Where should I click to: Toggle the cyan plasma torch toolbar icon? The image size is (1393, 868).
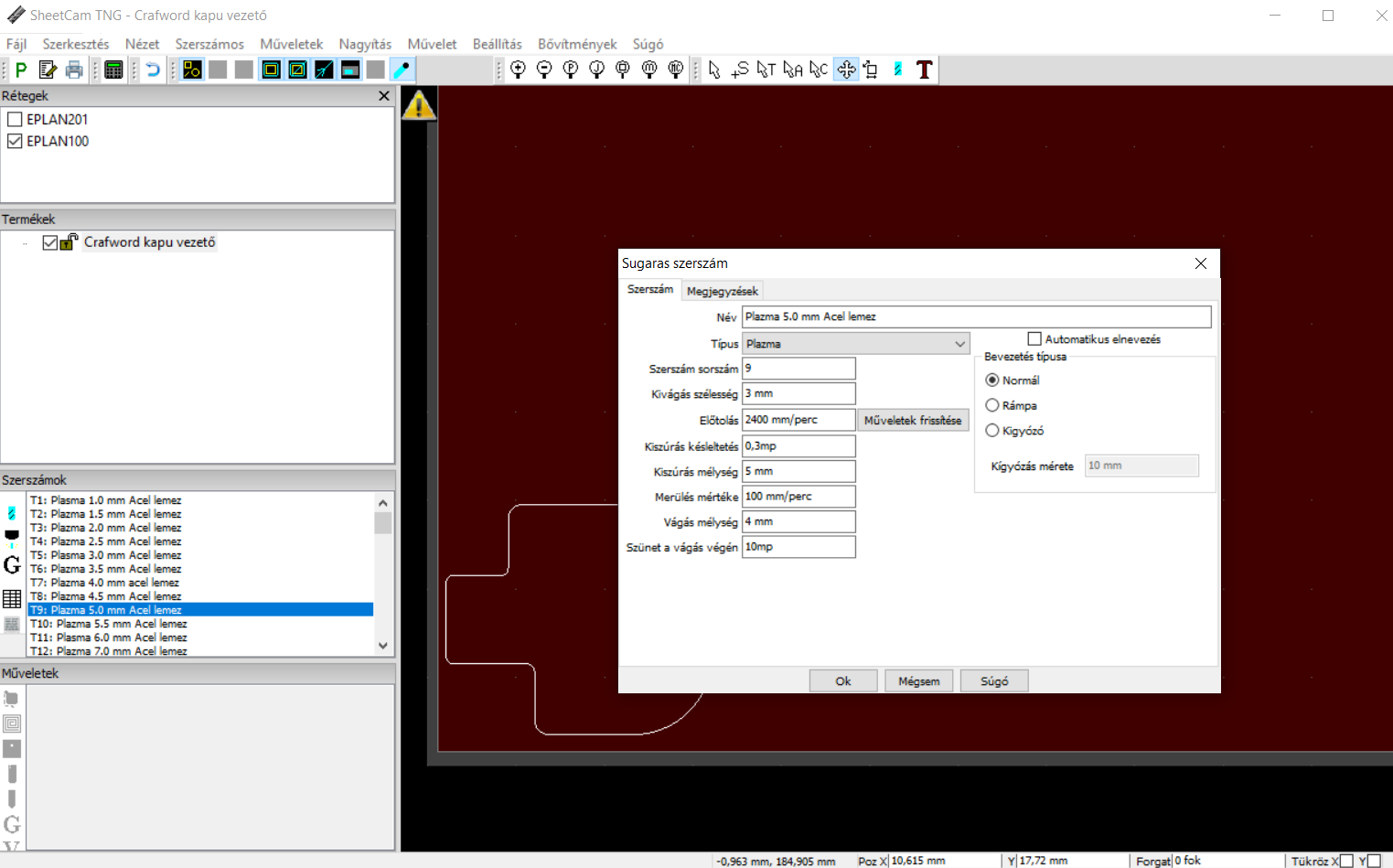402,70
